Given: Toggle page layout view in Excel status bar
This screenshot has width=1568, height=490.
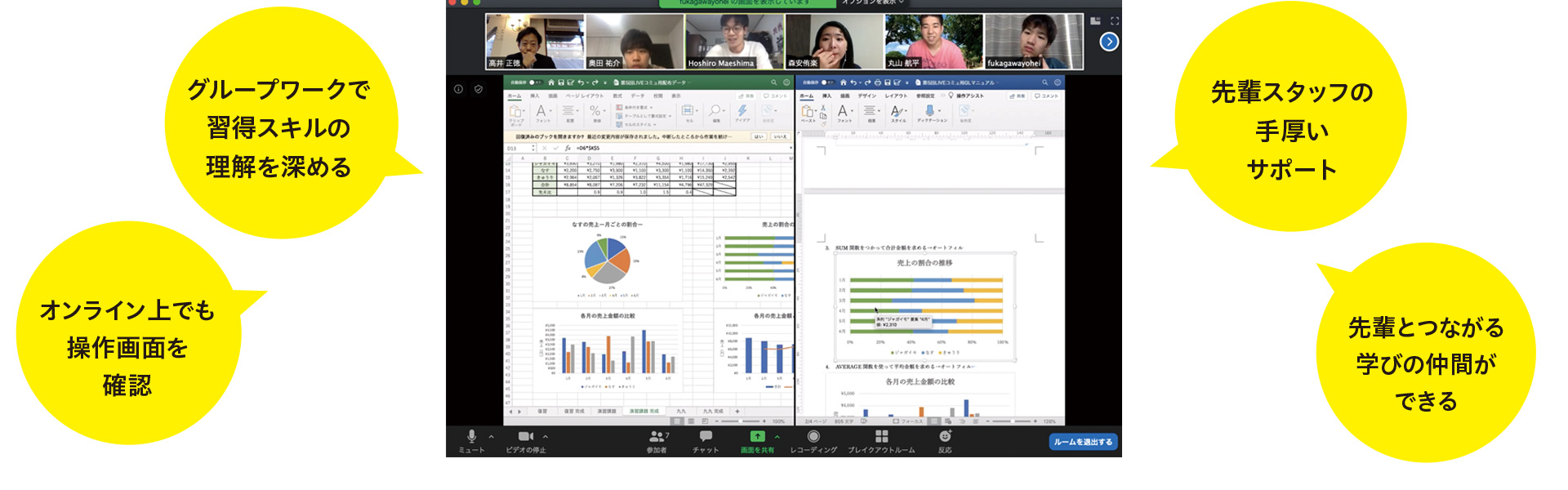Looking at the screenshot, I should click(691, 421).
